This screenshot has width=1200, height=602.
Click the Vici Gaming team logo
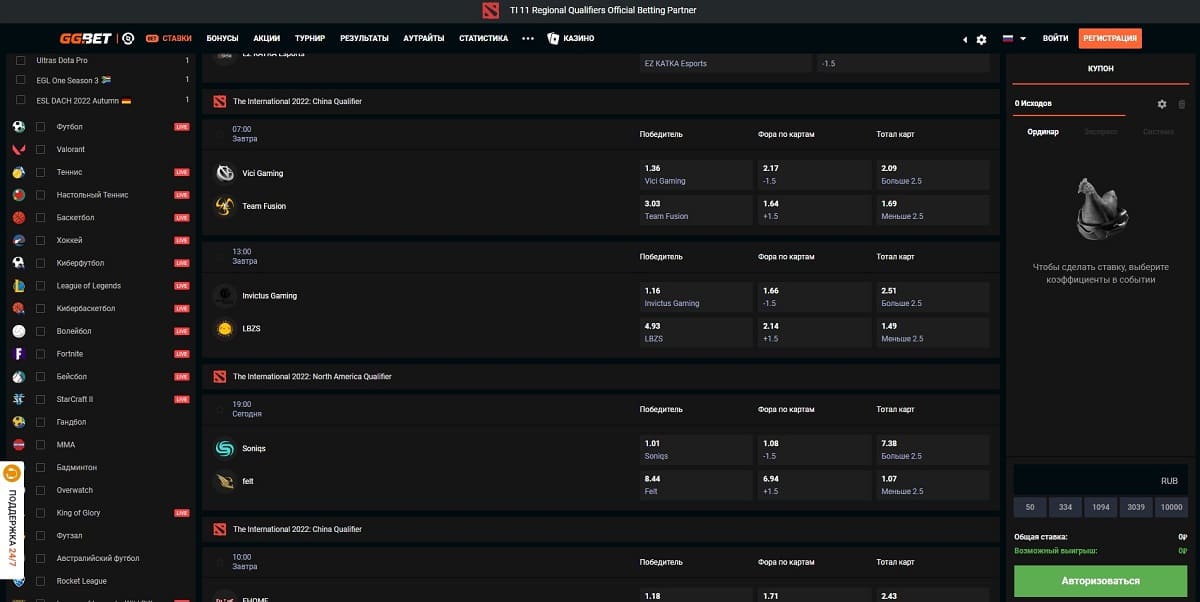pos(225,173)
